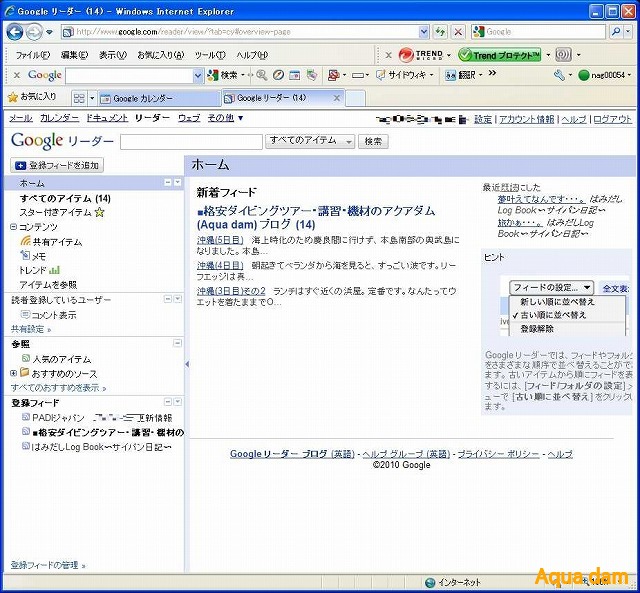Expand the Google Toolbar search box dropdown
Viewport: 640px width, 593px height.
point(198,76)
